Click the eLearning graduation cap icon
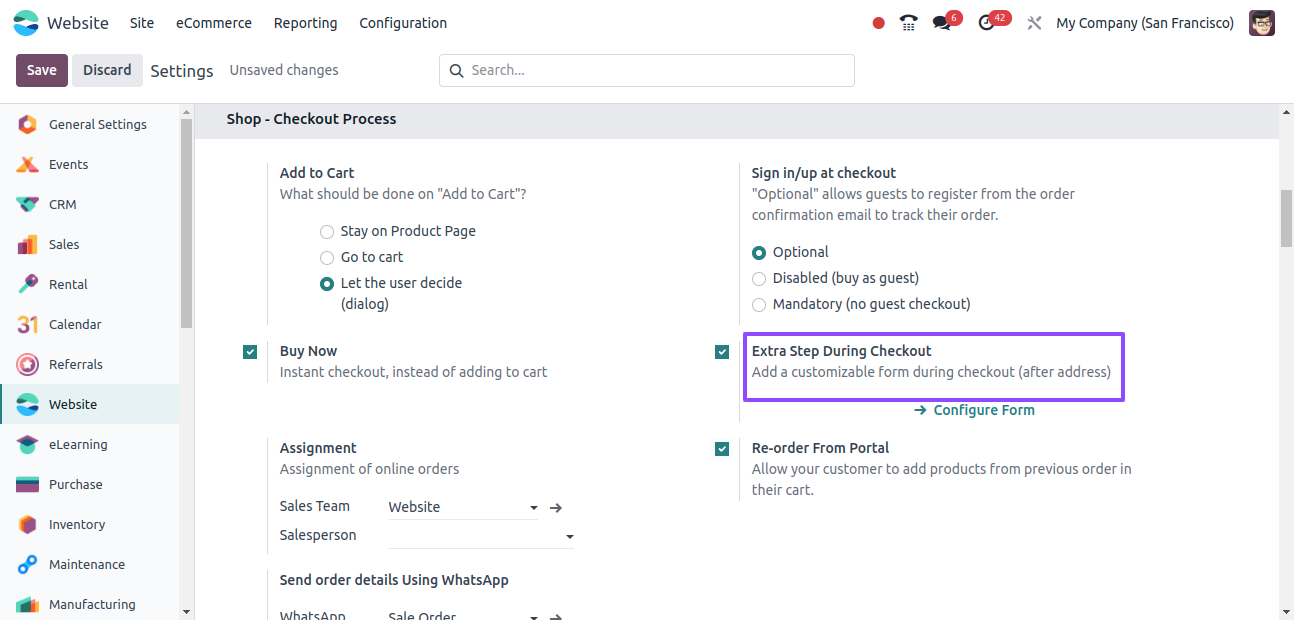The height and width of the screenshot is (620, 1294). (28, 444)
